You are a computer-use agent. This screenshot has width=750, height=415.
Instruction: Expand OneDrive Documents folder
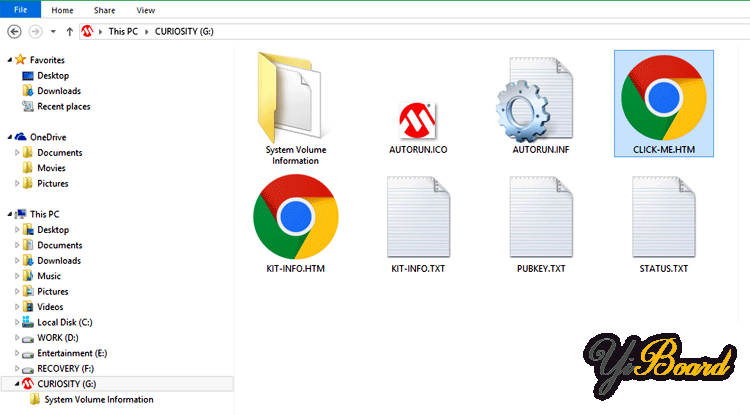17,153
